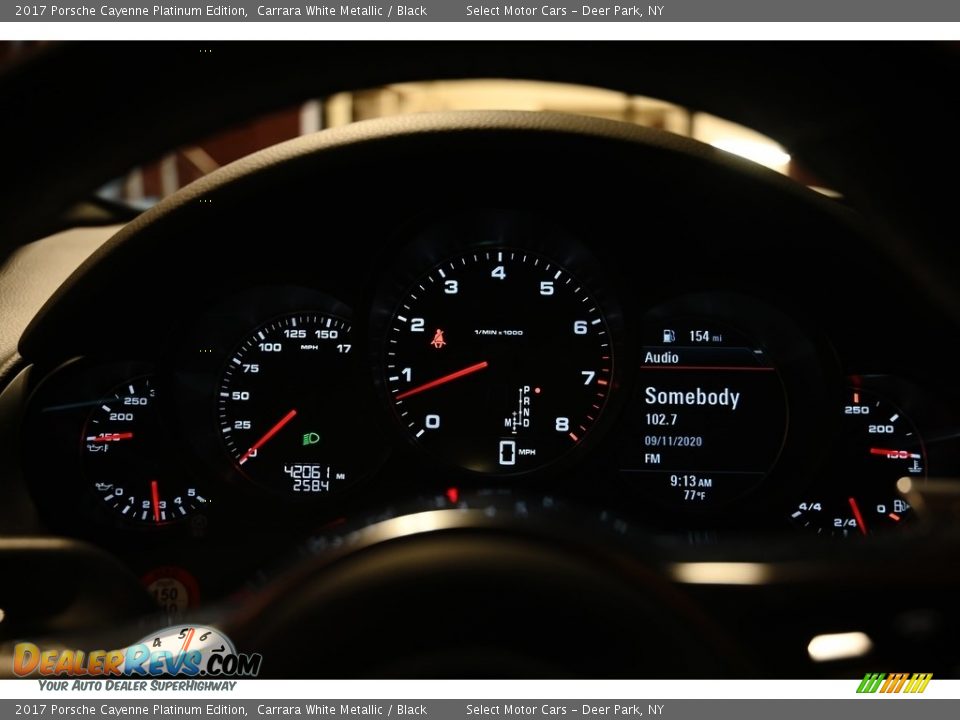Click the oil pressure can icon

pos(104,487)
